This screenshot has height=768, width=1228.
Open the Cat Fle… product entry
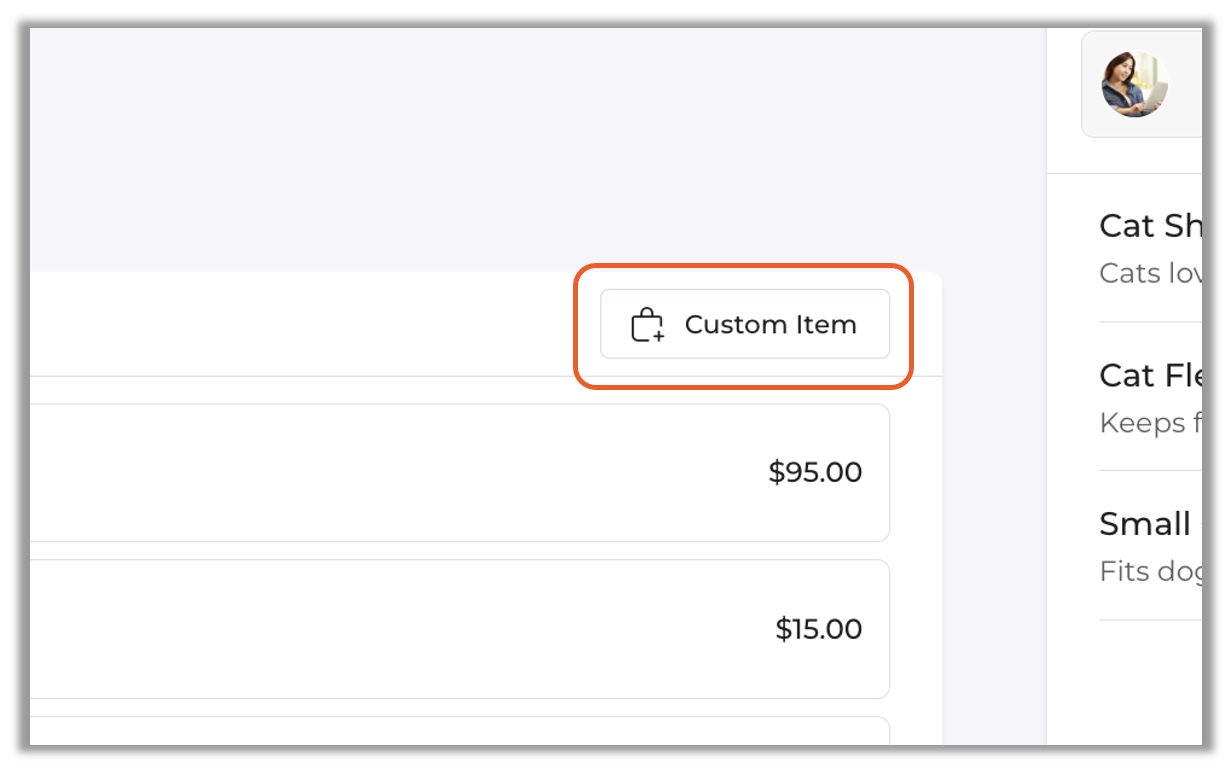click(1150, 376)
